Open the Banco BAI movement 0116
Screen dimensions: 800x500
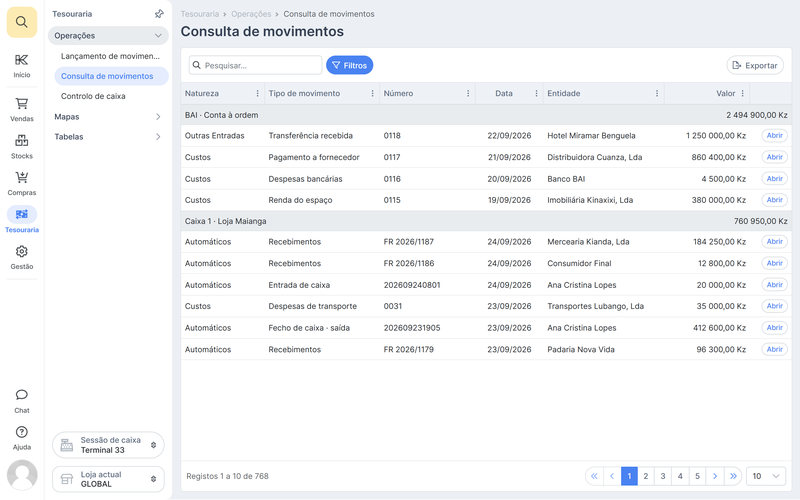pos(774,179)
